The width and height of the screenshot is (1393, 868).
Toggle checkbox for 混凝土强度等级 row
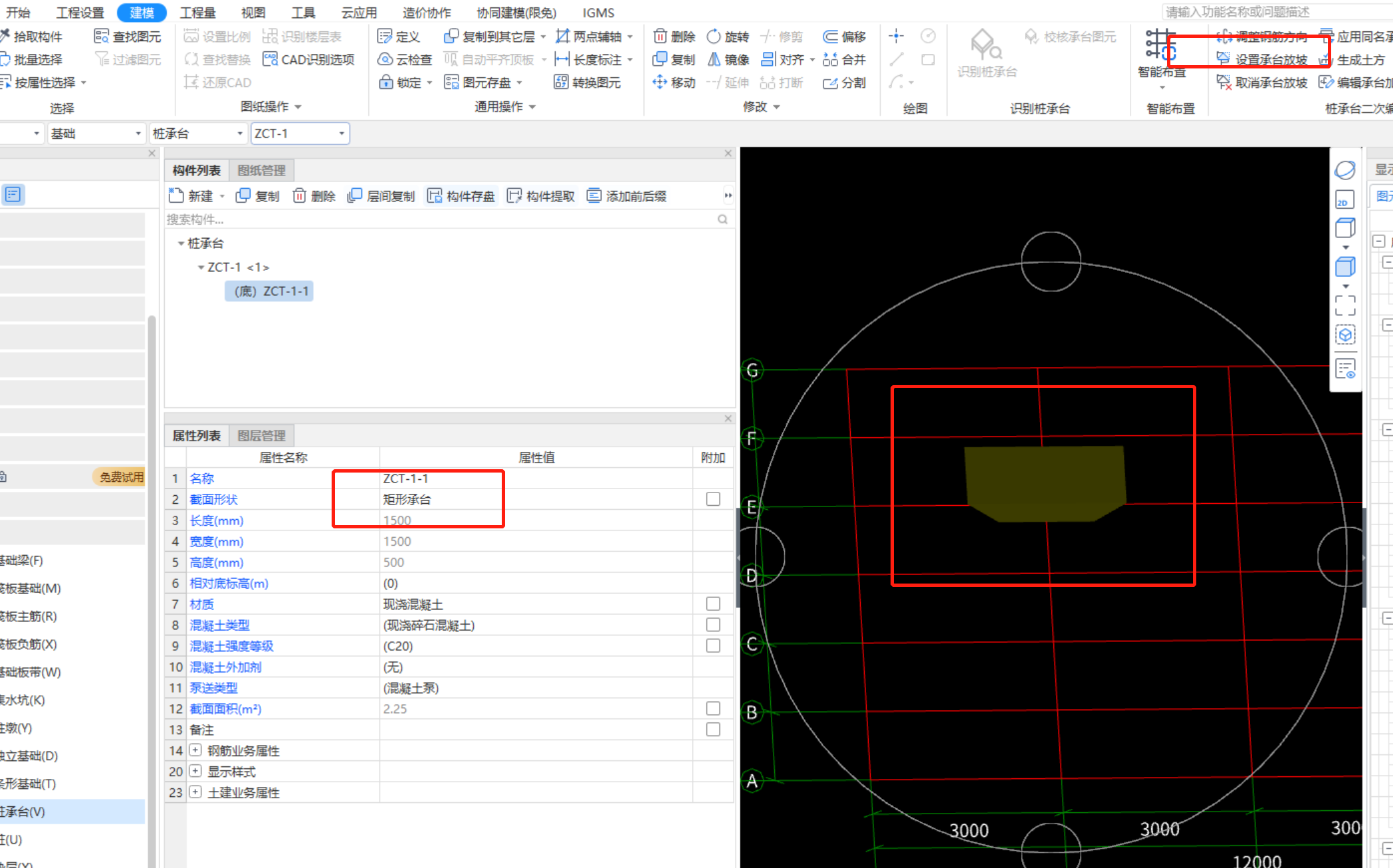pyautogui.click(x=713, y=645)
